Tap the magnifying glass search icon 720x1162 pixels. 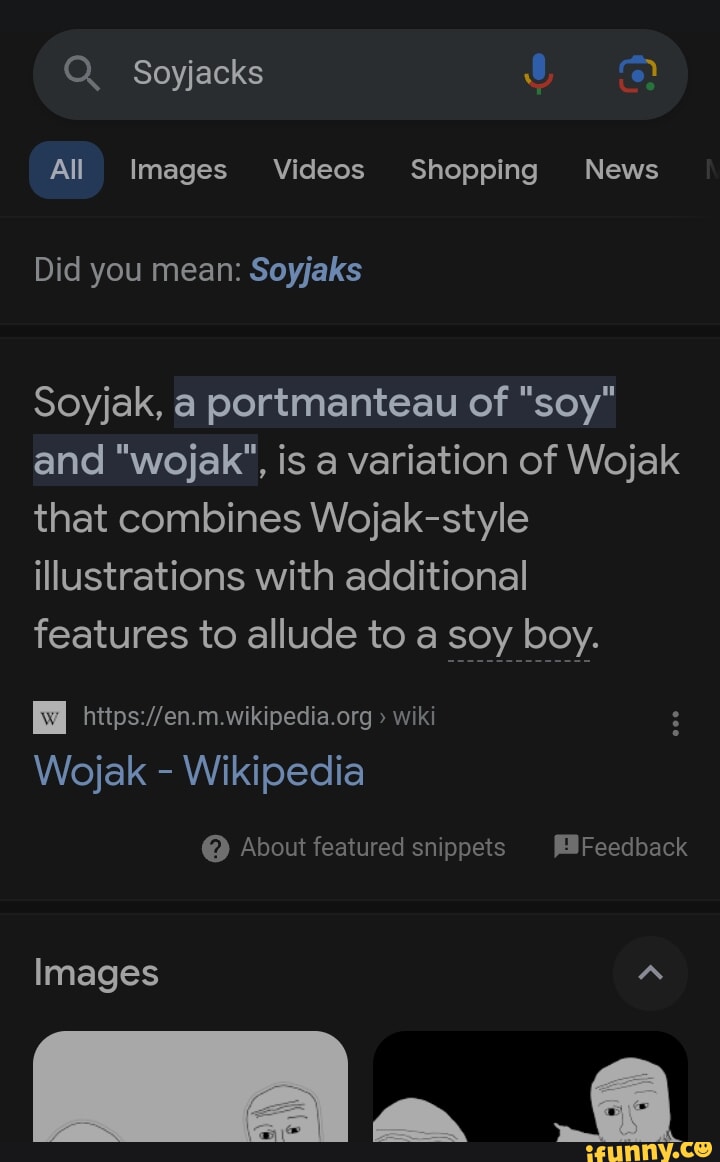[82, 73]
